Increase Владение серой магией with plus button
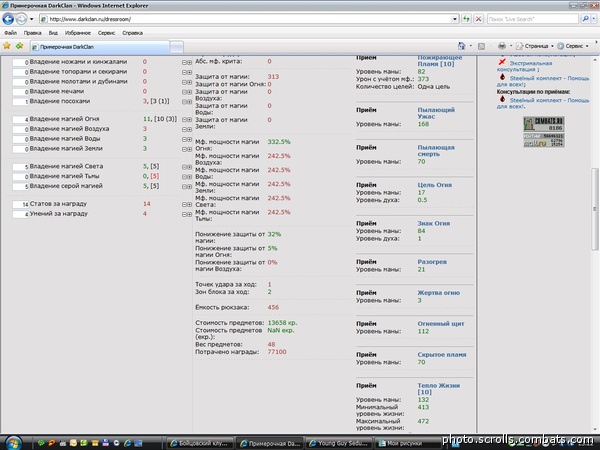600x450 pixels. (x=189, y=186)
